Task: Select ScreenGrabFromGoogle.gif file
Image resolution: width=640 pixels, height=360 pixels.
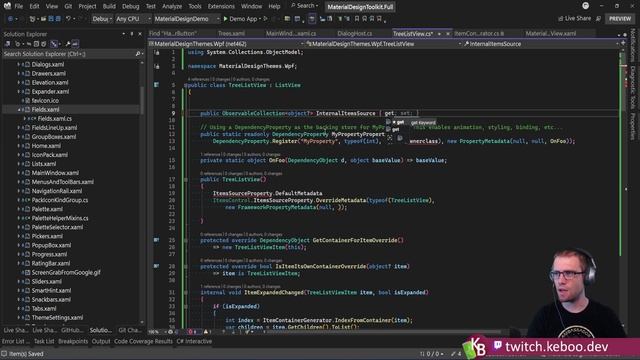Action: click(66, 273)
